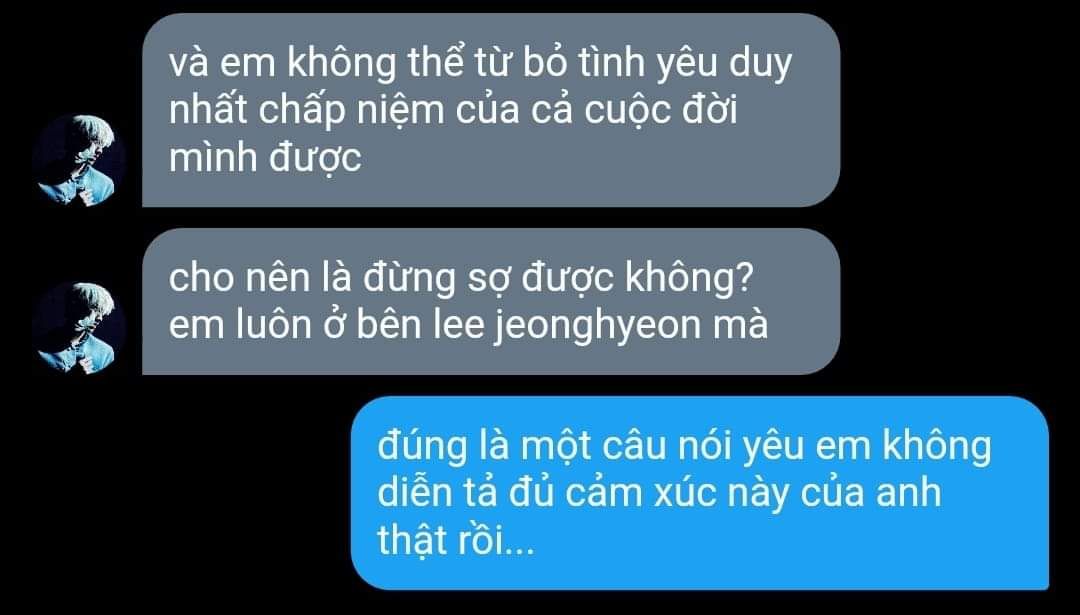This screenshot has width=1080, height=615.
Task: Tap the text "tình yêu duy" in first bubble
Action: 720,65
